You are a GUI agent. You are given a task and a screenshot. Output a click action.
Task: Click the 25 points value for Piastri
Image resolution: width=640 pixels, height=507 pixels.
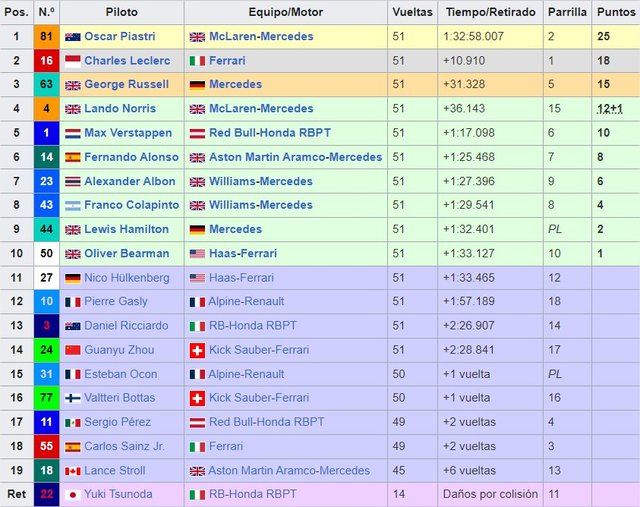[604, 36]
